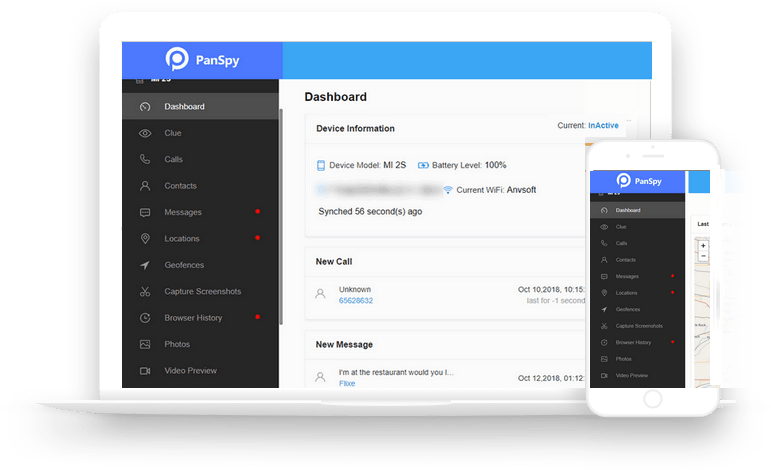Open Locations in the phone sidebar
Viewport: 771px width, 470px height.
[637, 293]
